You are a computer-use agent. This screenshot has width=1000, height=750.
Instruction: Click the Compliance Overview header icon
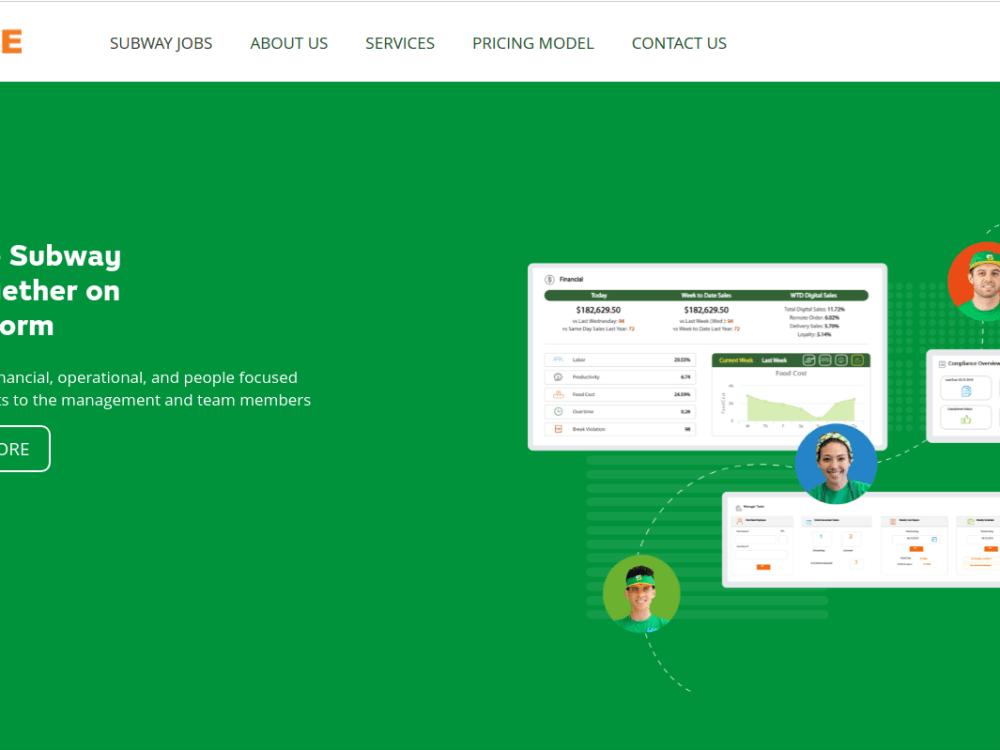tap(942, 364)
